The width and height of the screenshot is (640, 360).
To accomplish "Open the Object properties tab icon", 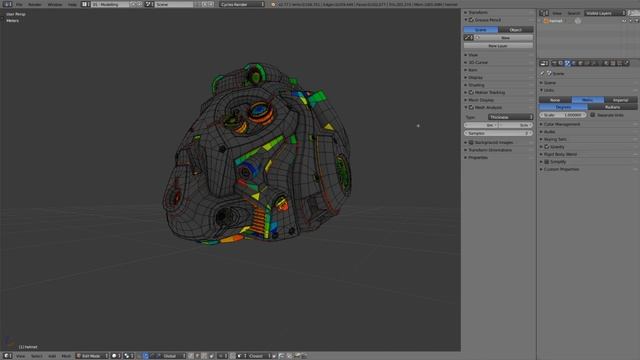I will 580,63.
